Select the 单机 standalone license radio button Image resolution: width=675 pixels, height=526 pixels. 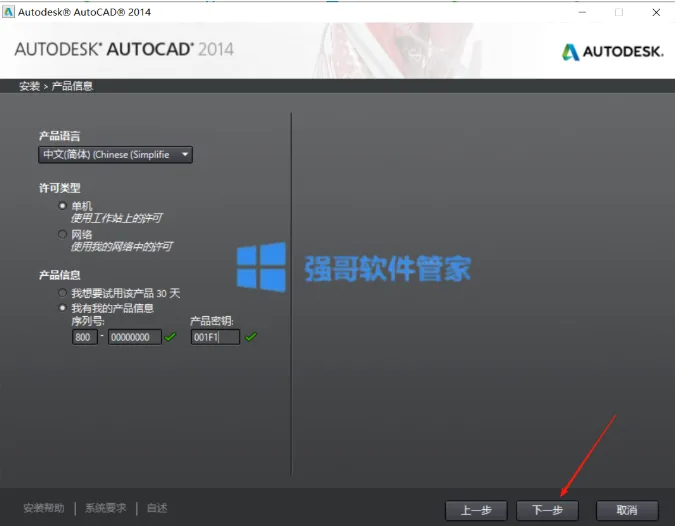pos(62,206)
